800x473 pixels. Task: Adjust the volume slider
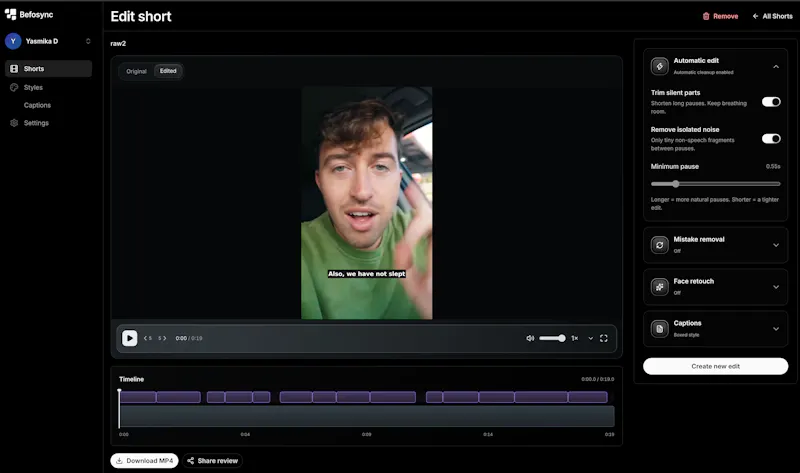click(552, 338)
